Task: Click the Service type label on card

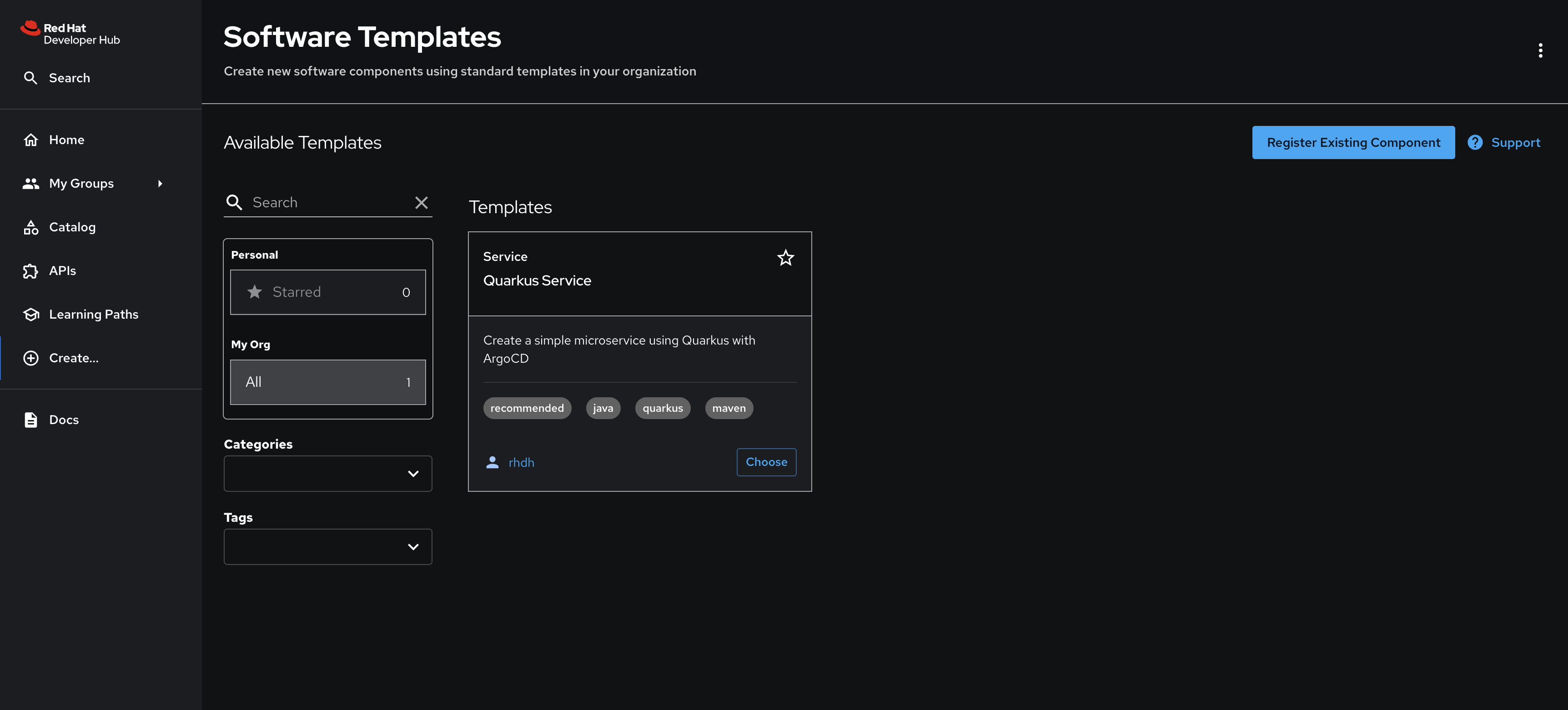Action: coord(505,257)
